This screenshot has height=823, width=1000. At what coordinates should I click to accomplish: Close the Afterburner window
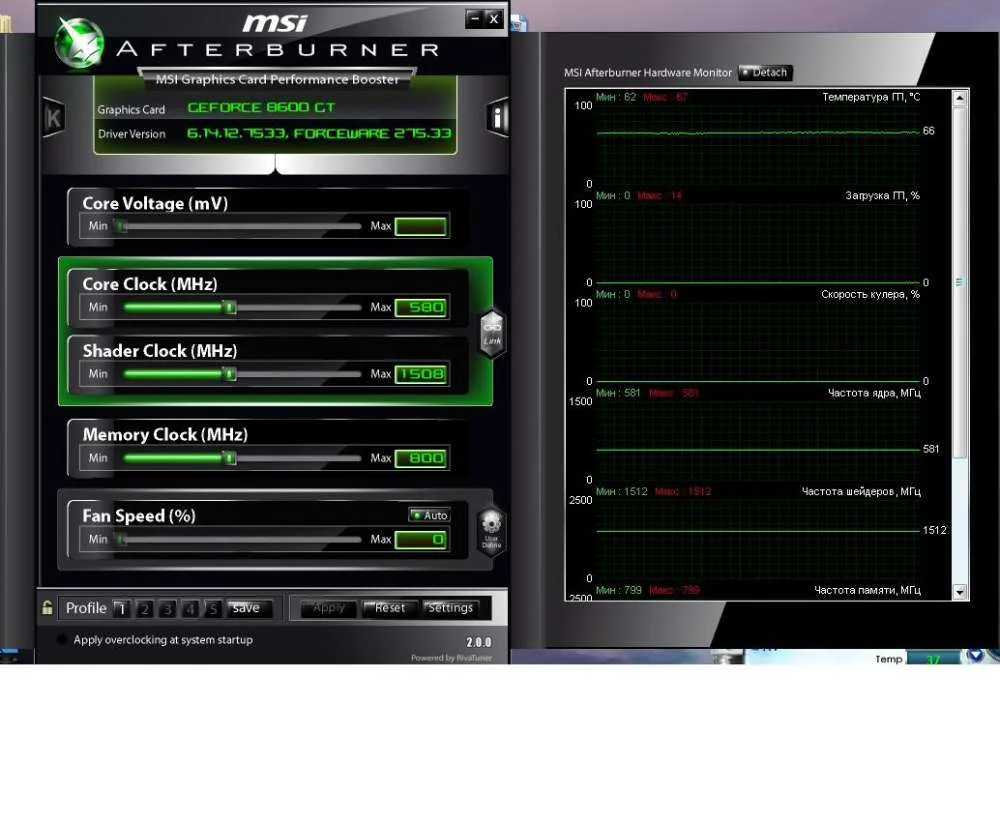click(x=494, y=19)
